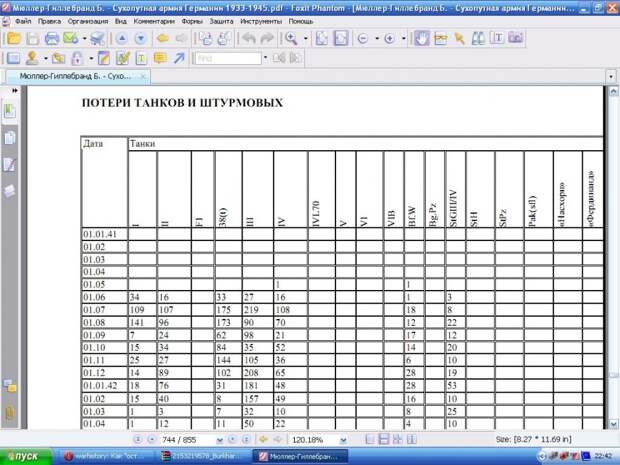Open dropdown arrow next to padlock icon
The width and height of the screenshot is (620, 465).
click(x=91, y=59)
